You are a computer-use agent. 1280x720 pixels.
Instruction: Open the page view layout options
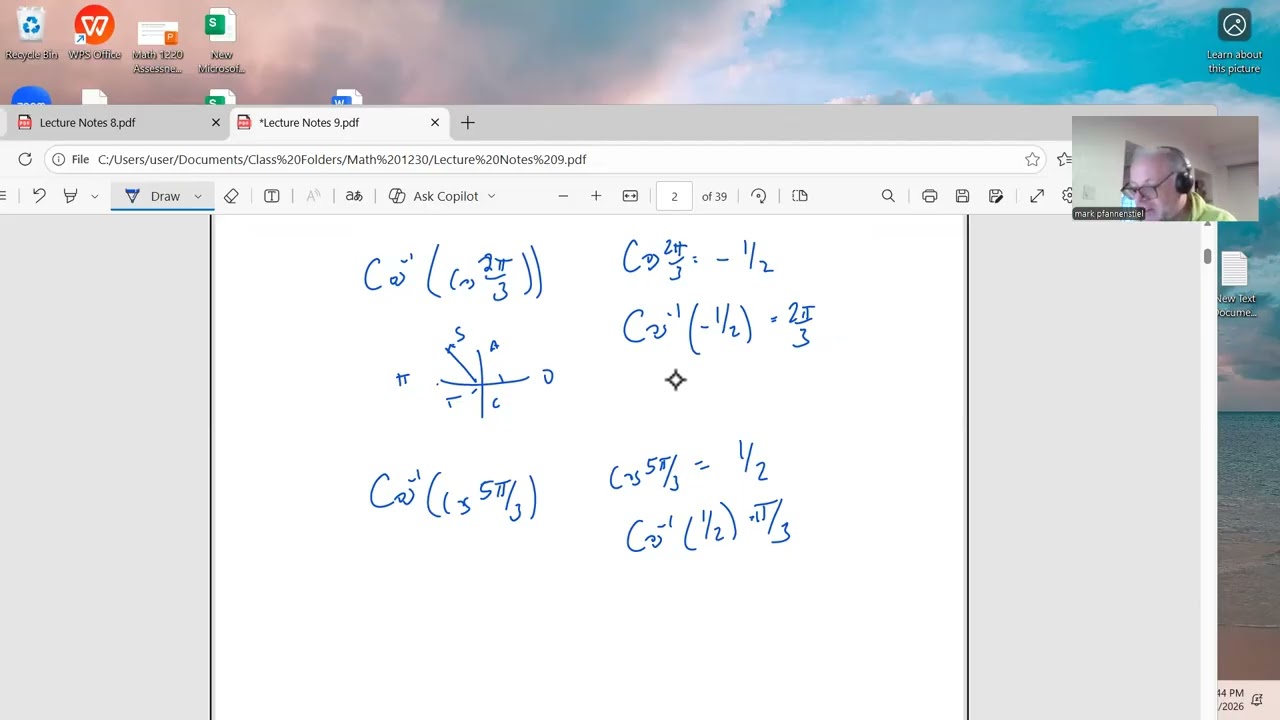pyautogui.click(x=800, y=196)
